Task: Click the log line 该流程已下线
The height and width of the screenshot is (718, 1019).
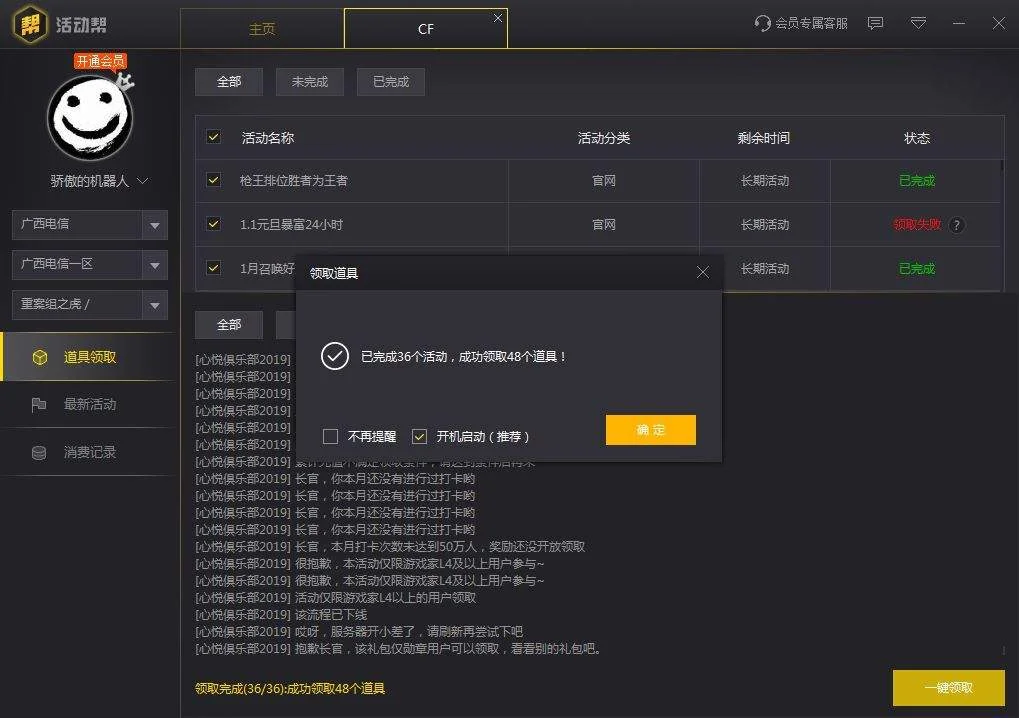Action: pos(281,615)
